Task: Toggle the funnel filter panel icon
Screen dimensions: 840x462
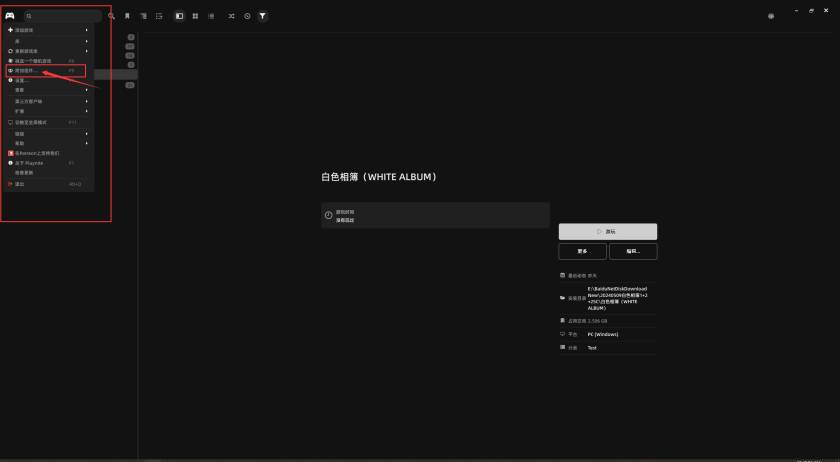Action: 262,16
